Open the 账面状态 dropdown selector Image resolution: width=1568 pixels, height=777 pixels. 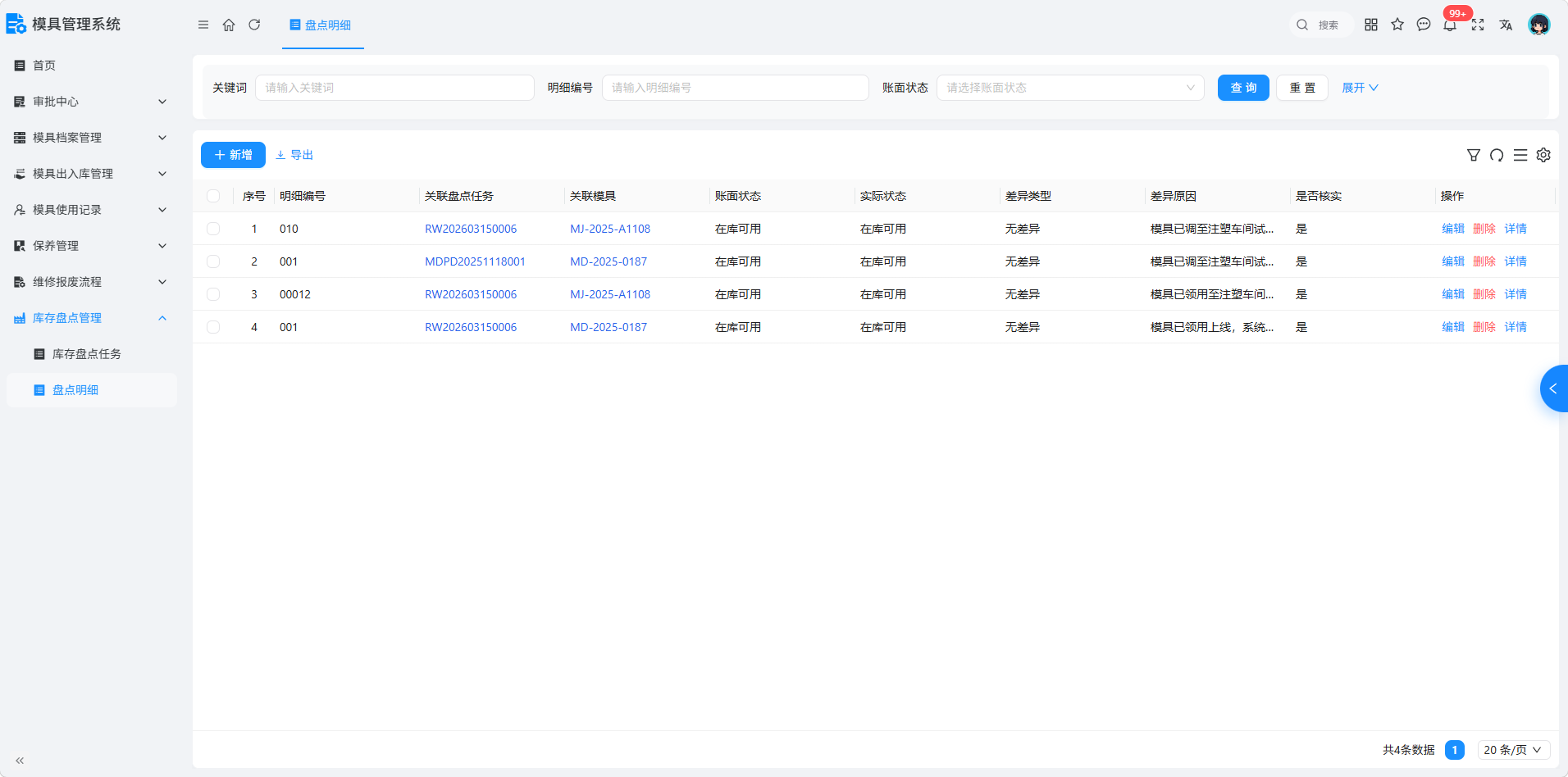tap(1070, 88)
